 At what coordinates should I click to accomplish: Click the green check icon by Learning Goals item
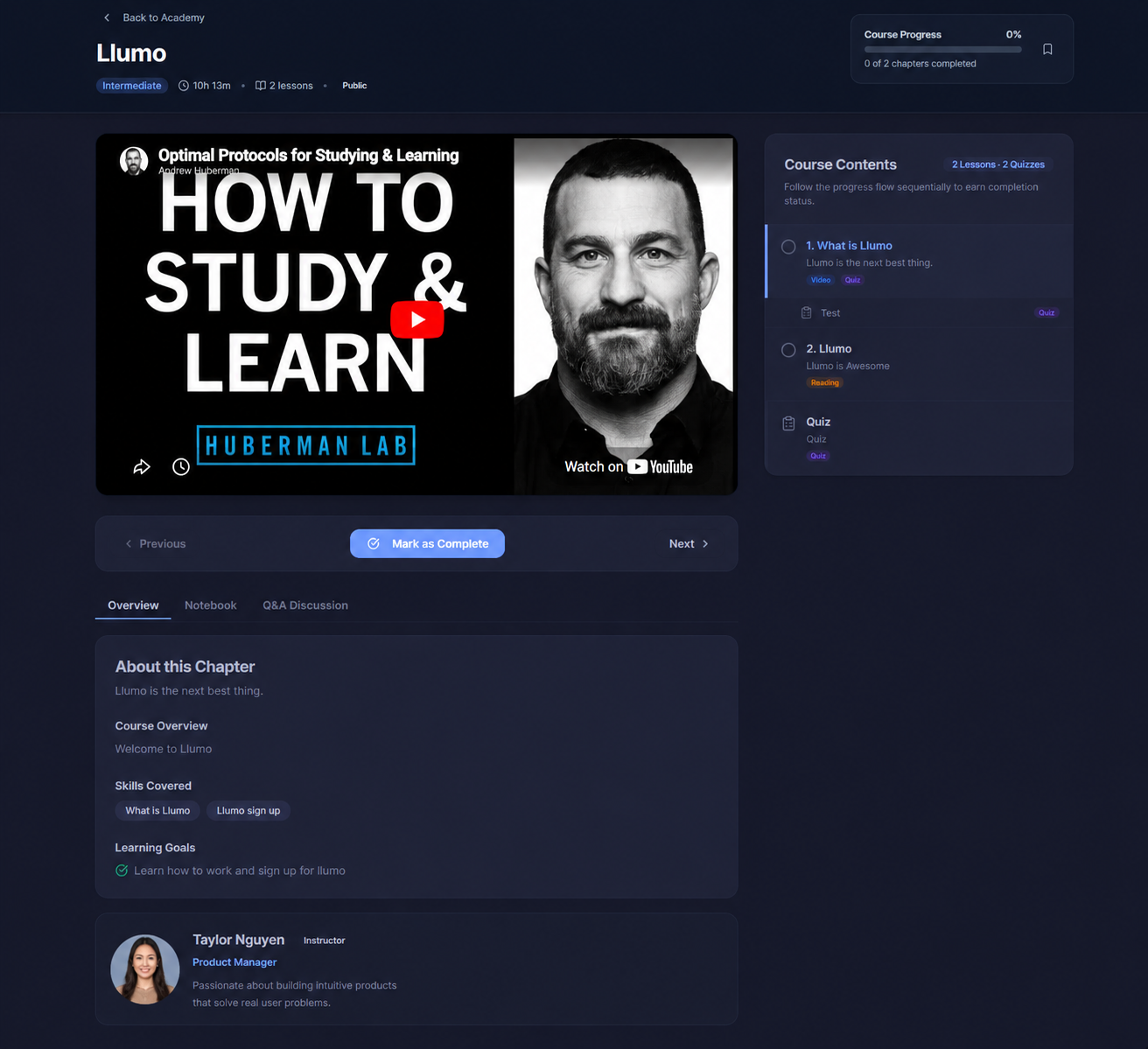[x=122, y=871]
